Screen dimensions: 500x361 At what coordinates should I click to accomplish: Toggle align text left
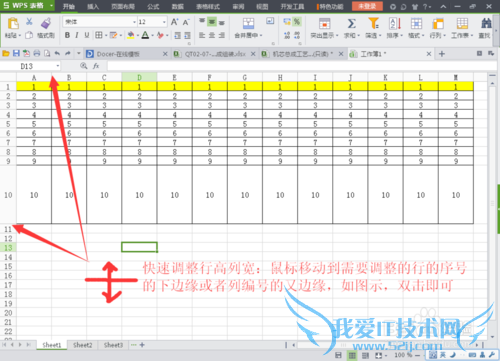pyautogui.click(x=202, y=35)
